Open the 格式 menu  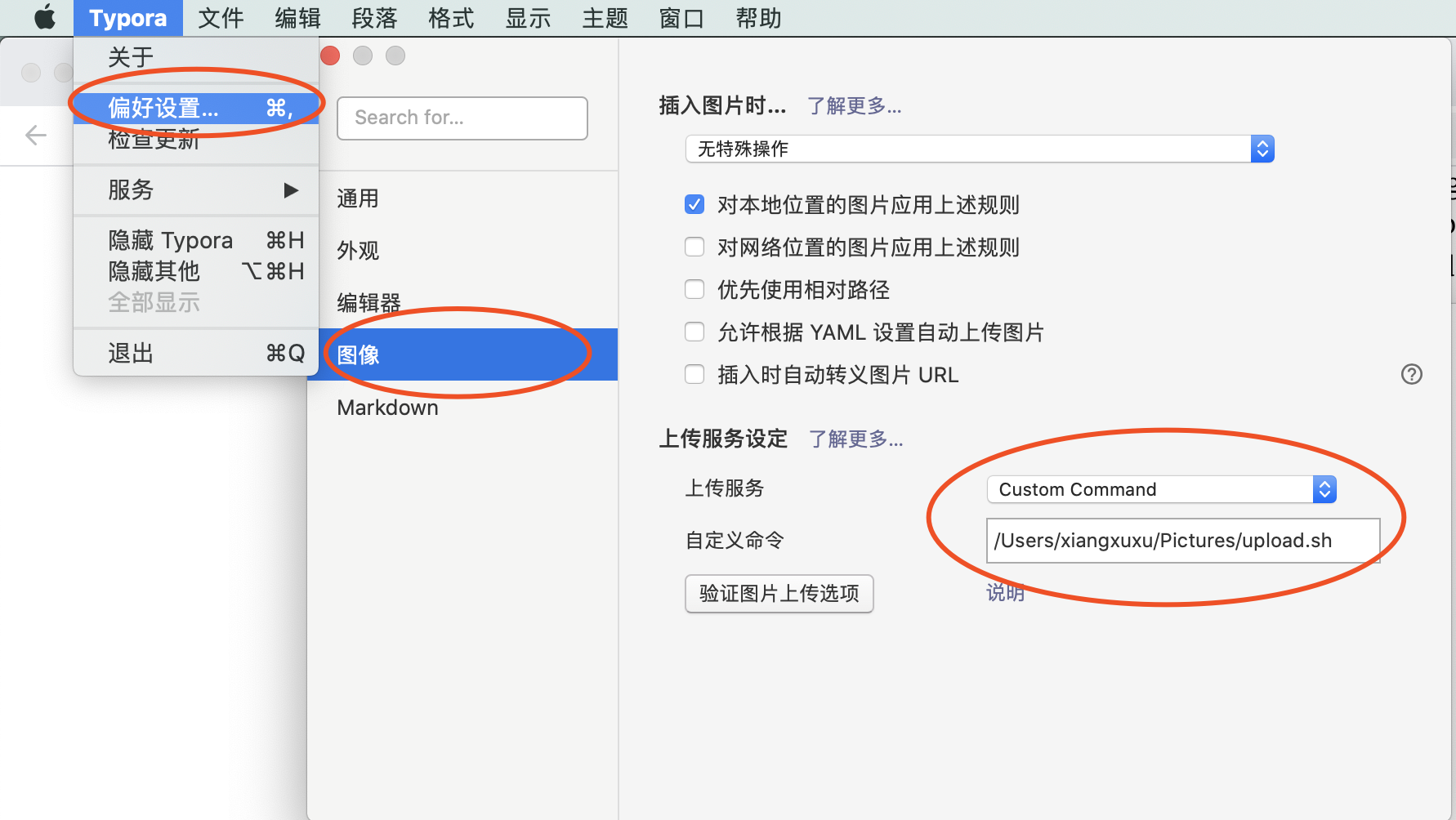451,18
